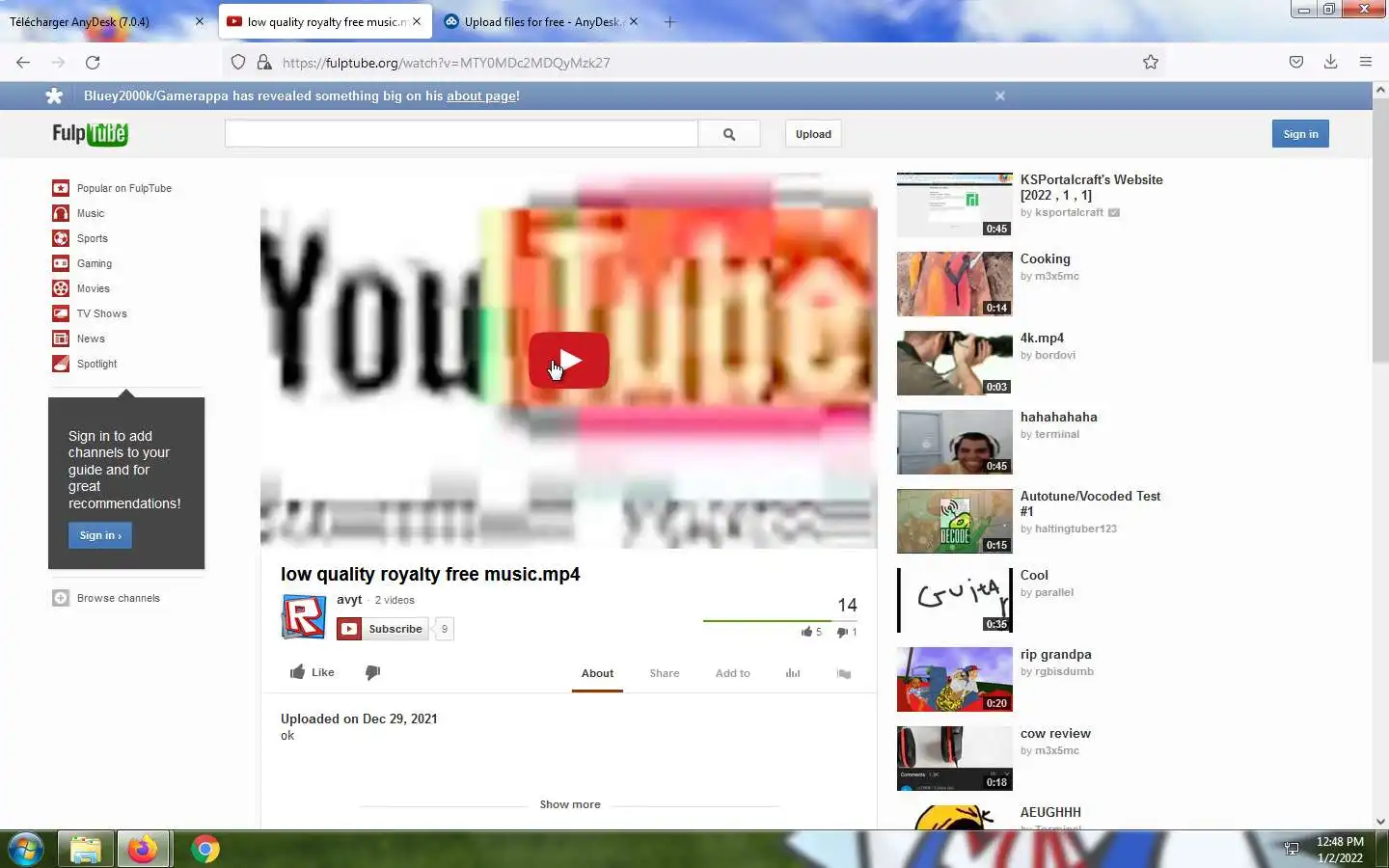Click the network tray icon
The width and height of the screenshot is (1389, 868).
point(1292,849)
